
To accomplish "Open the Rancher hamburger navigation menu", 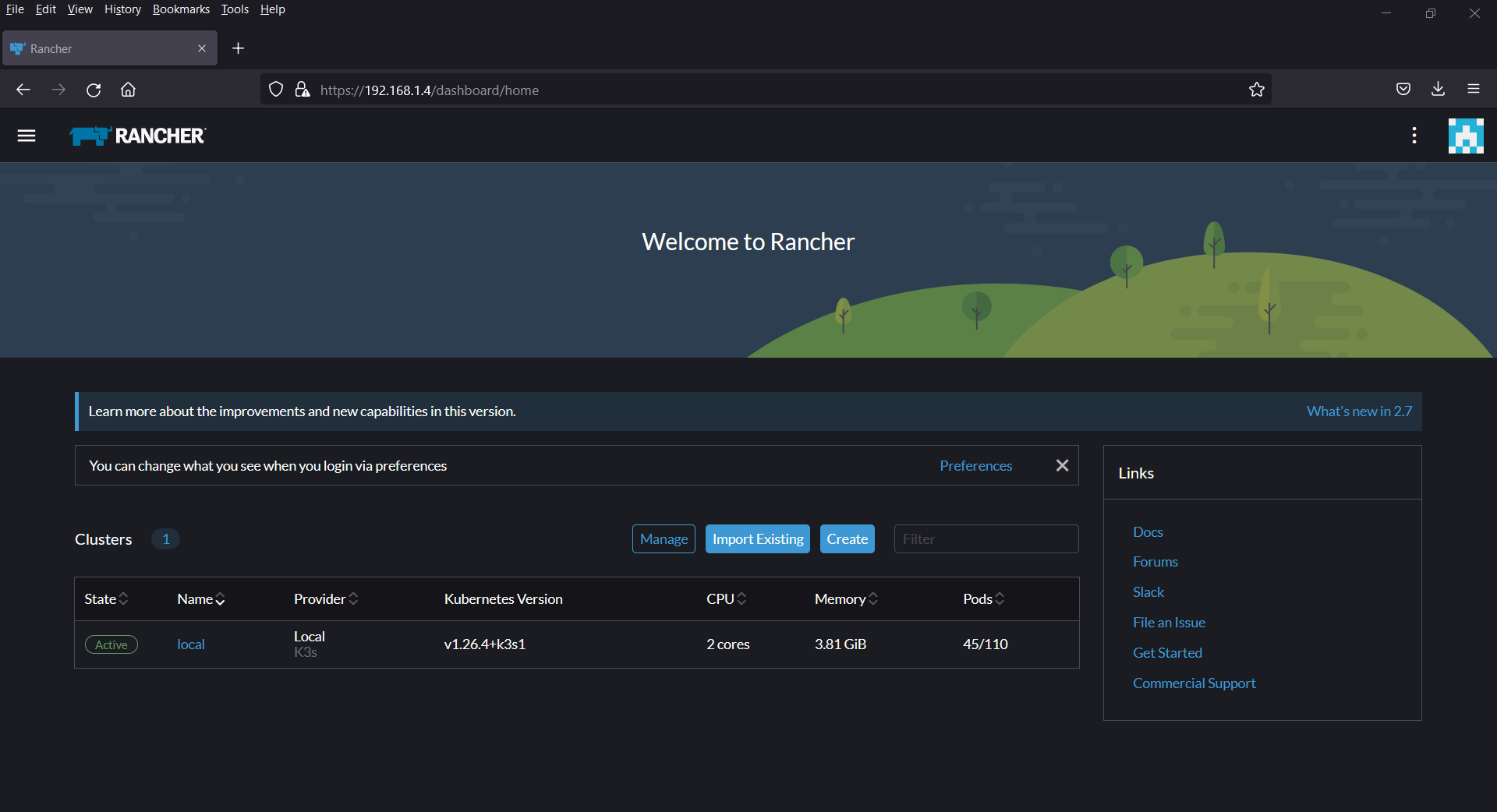I will coord(27,136).
